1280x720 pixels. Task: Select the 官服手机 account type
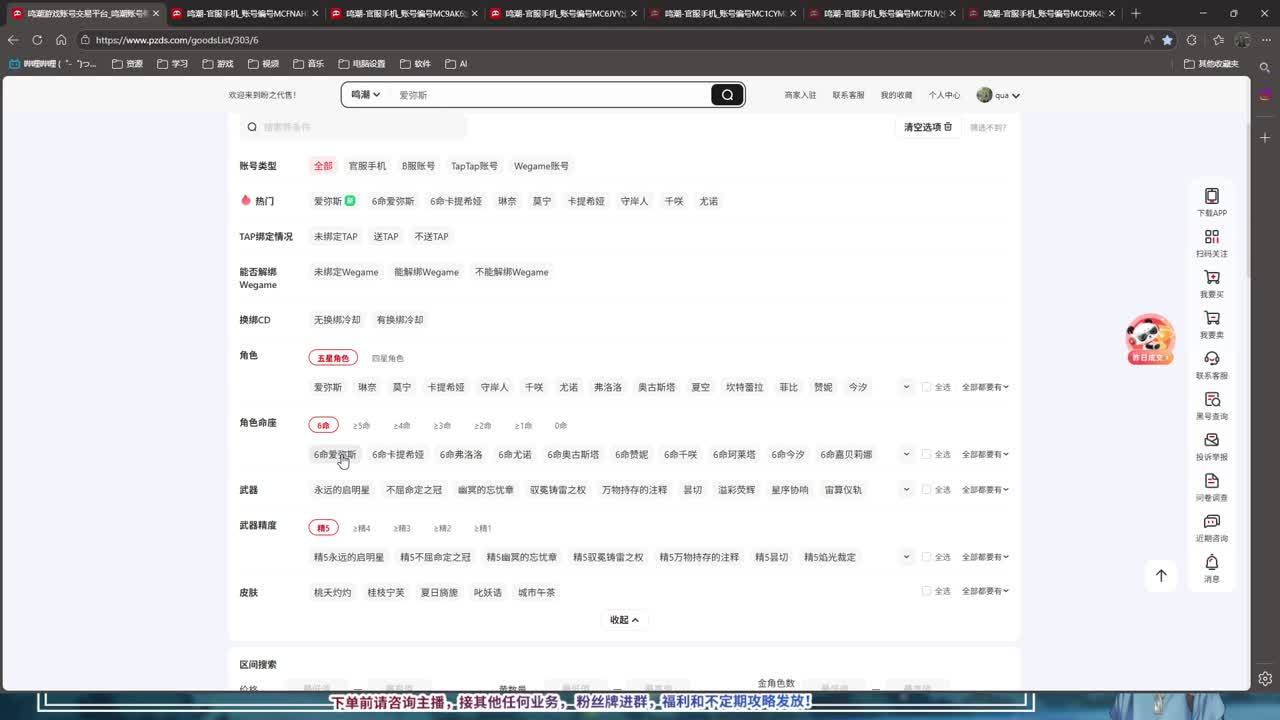pyautogui.click(x=367, y=166)
